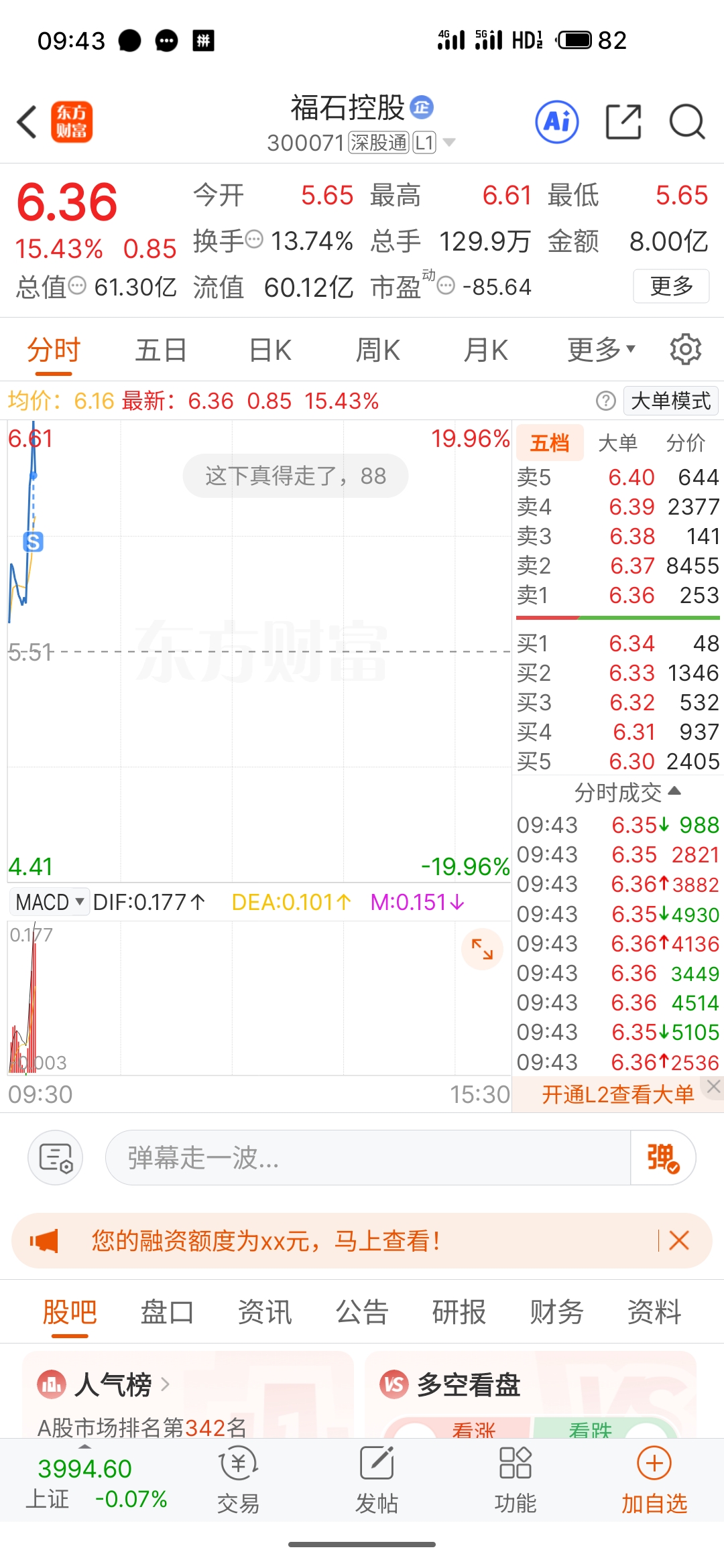Select 分价 tab in order panel
This screenshot has height=1568, width=724.
[686, 442]
